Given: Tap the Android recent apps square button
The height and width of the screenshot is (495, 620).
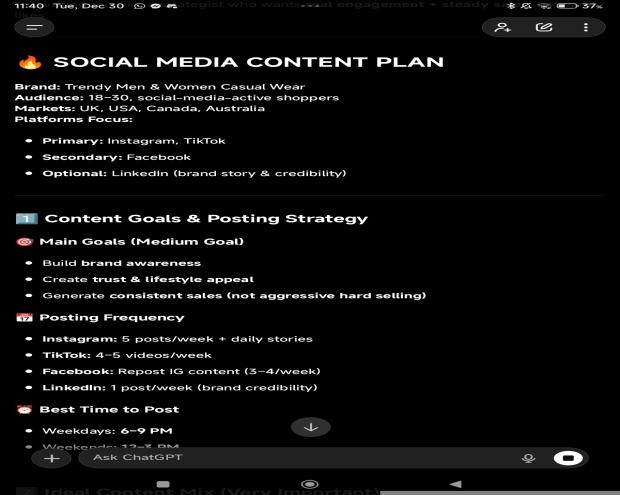Looking at the screenshot, I should (x=163, y=484).
